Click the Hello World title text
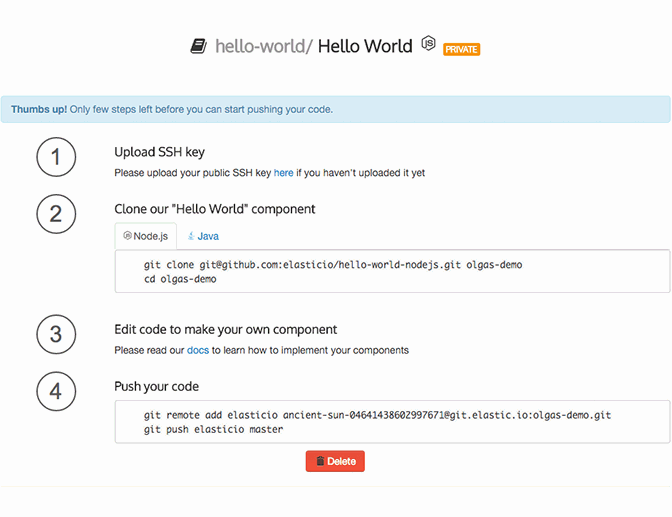The image size is (672, 517). (365, 46)
